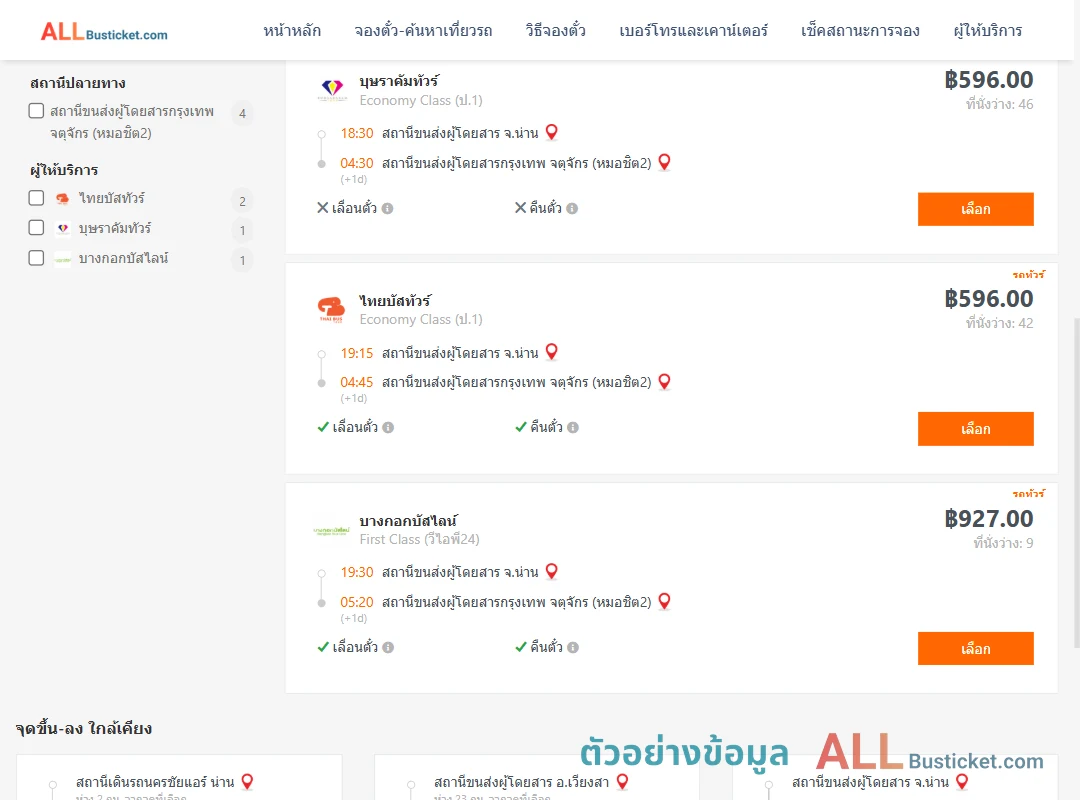Show คืนตั๋ว info icon on ไทยบัสทัวร์ card
This screenshot has width=1080, height=800.
click(573, 427)
